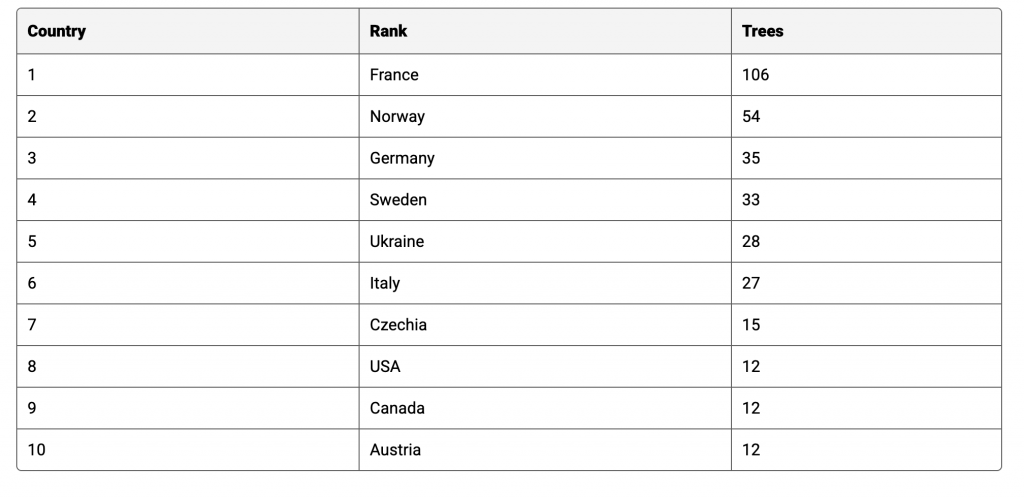Select the USA cell
This screenshot has height=497, width=1024.
coord(385,367)
